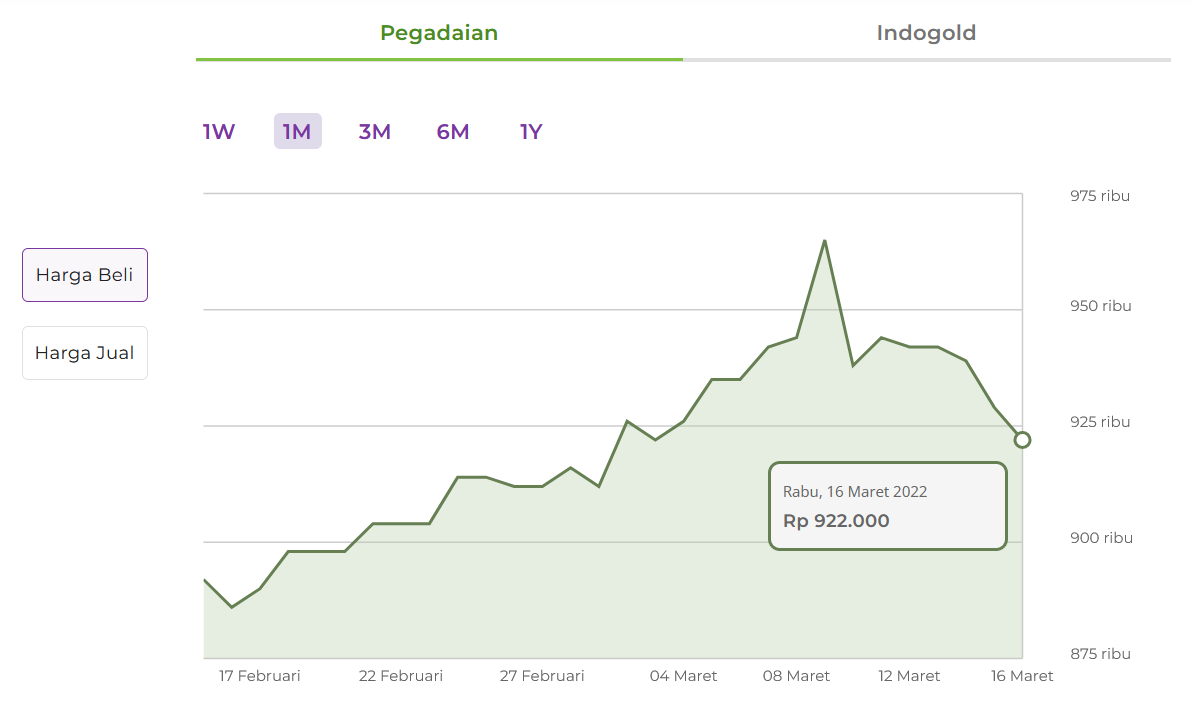Image resolution: width=1192 pixels, height=706 pixels.
Task: Switch to the Indogold tab
Action: point(926,33)
